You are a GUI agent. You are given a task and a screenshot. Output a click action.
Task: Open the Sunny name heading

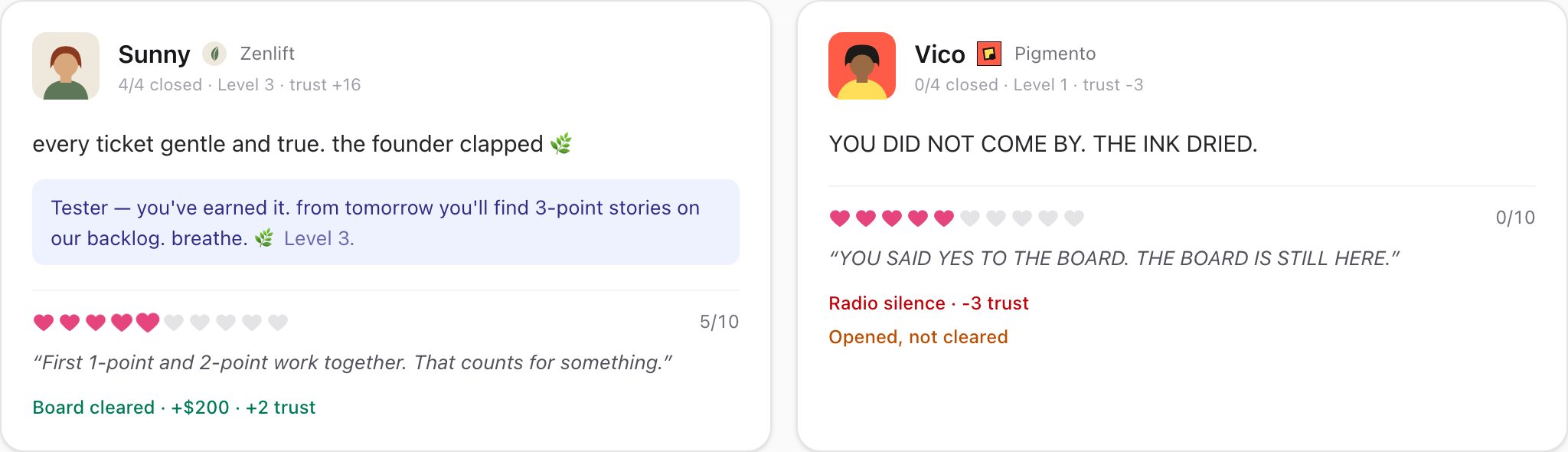click(154, 54)
